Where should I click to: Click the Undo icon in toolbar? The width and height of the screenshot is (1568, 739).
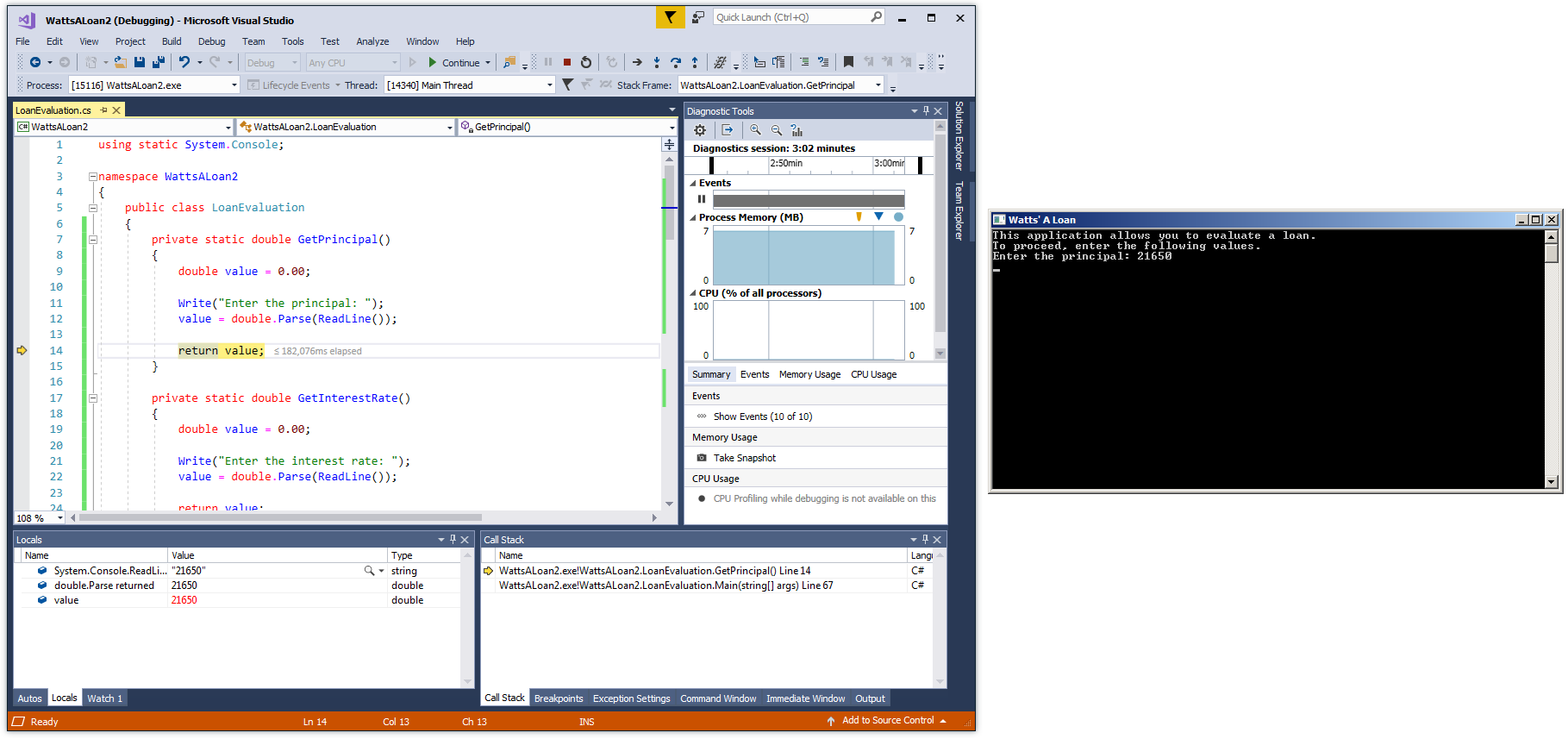(184, 62)
